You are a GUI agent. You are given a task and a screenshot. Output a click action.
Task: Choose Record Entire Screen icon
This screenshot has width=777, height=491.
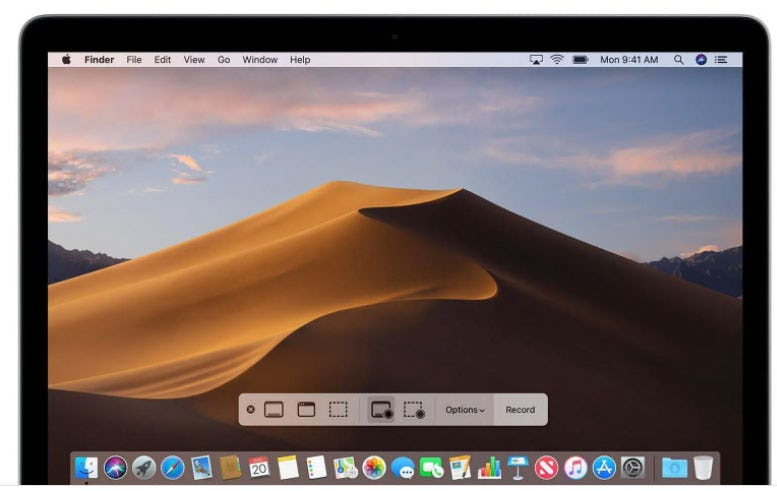point(381,410)
